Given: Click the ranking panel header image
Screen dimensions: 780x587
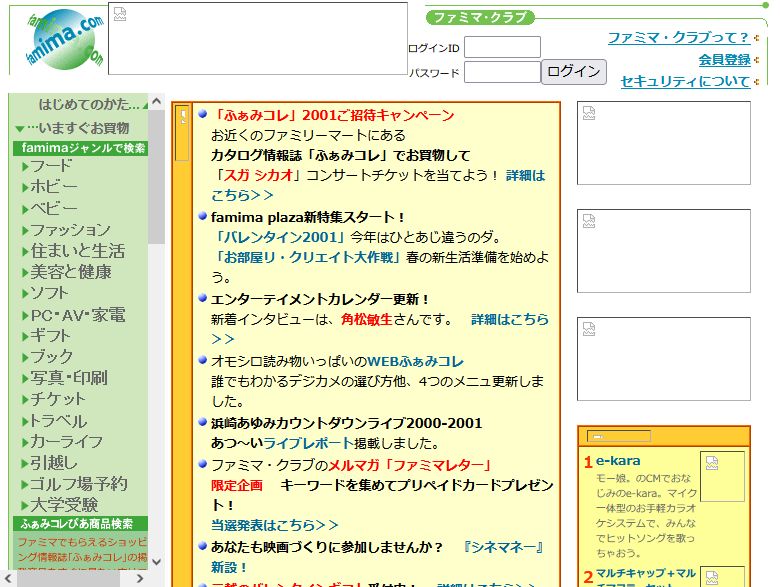Looking at the screenshot, I should point(619,436).
